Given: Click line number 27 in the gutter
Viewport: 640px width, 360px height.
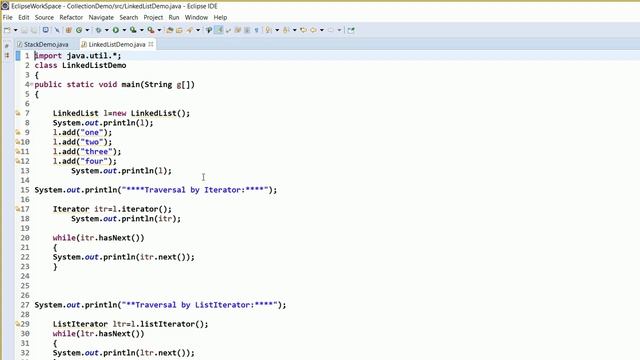Looking at the screenshot, I should point(25,305).
